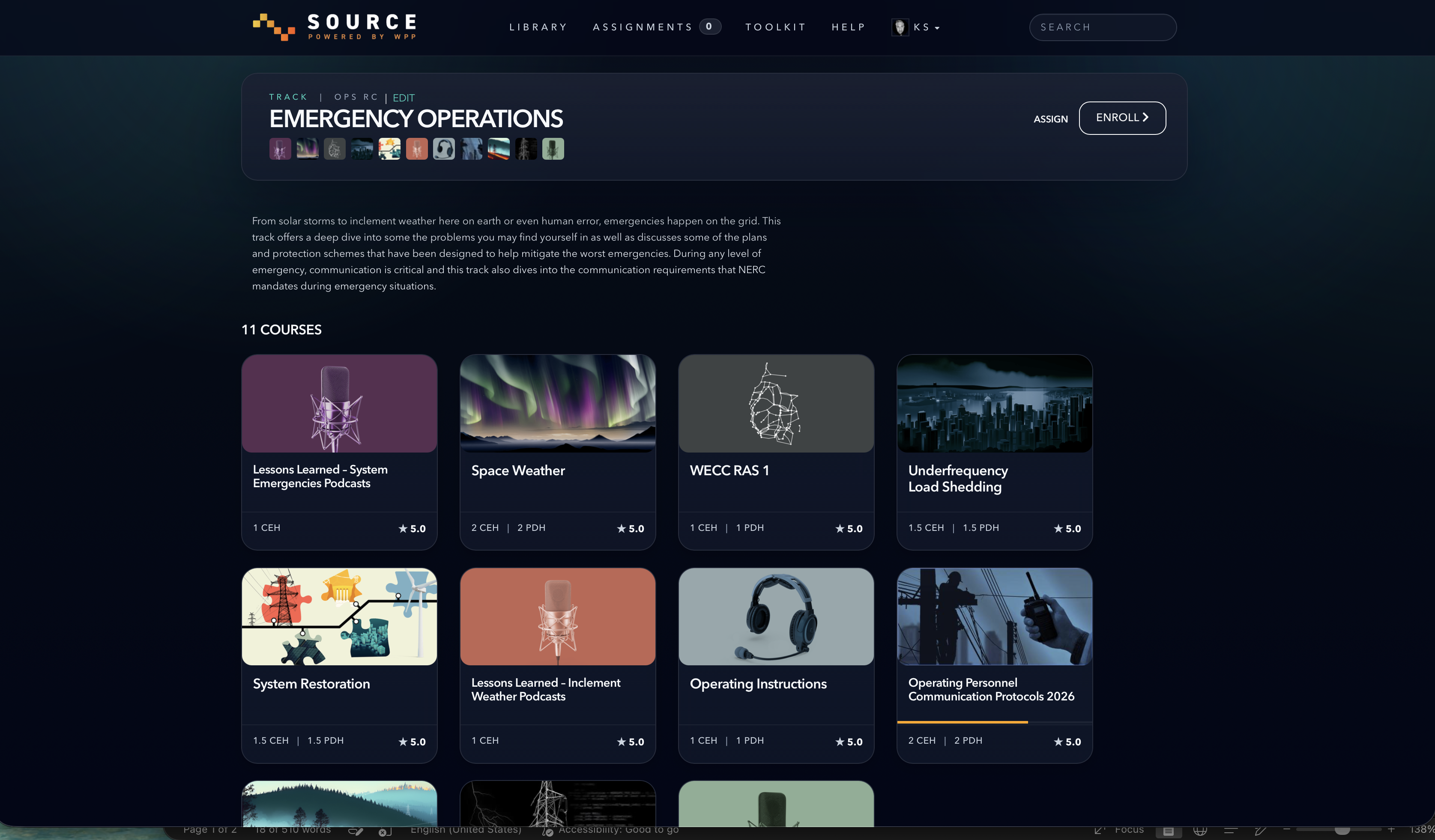Image resolution: width=1435 pixels, height=840 pixels.
Task: Click the Operating Instructions course title
Action: [x=758, y=683]
